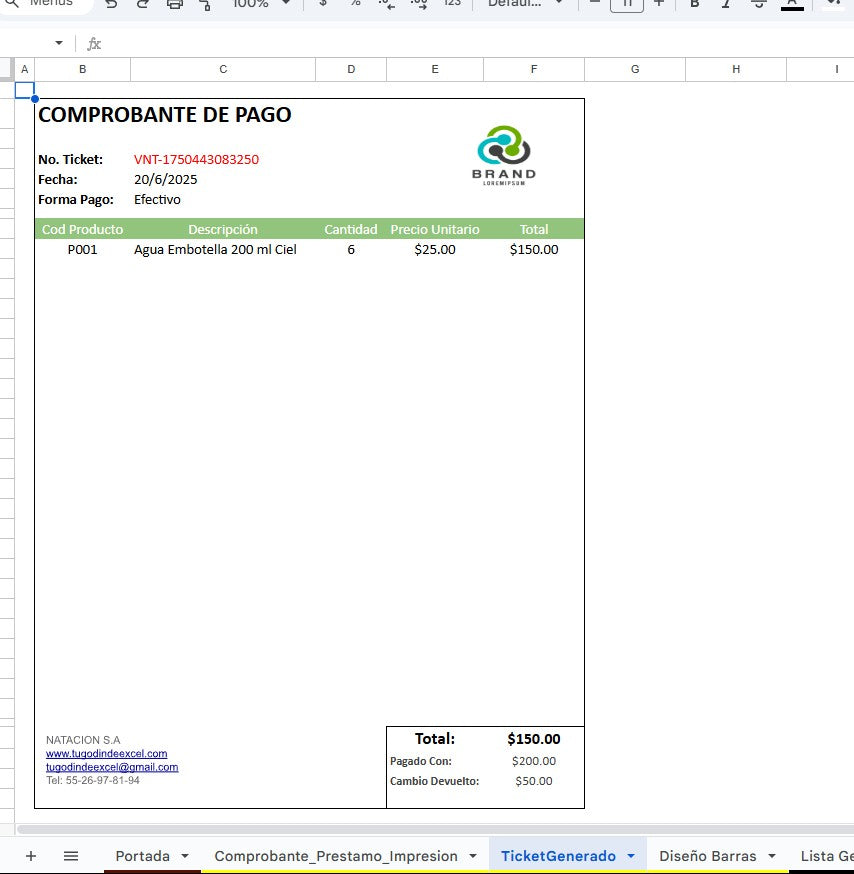Select column F header
This screenshot has height=874, width=854.
(x=534, y=69)
